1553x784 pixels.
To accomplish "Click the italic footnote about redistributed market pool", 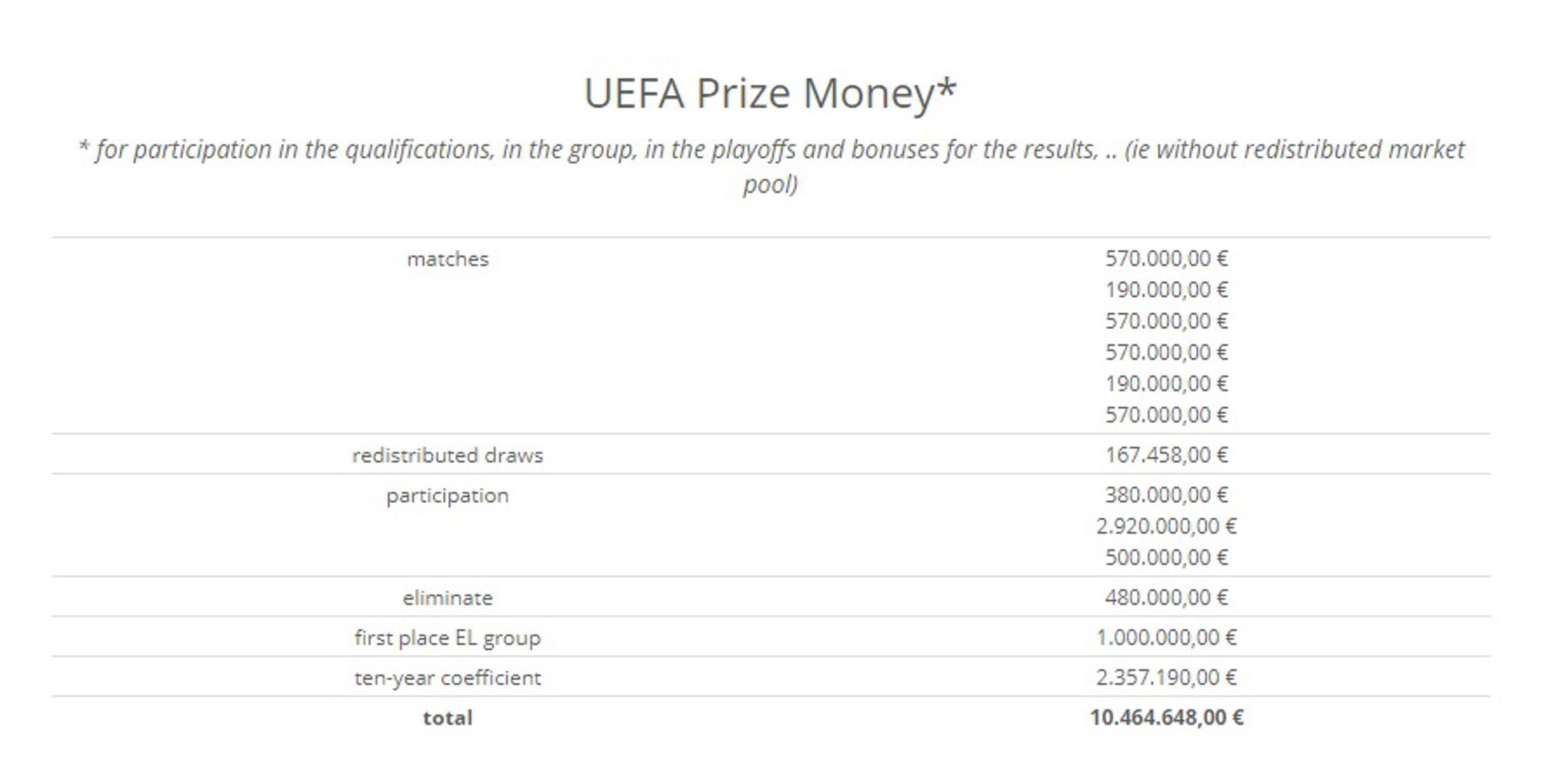I will [771, 166].
